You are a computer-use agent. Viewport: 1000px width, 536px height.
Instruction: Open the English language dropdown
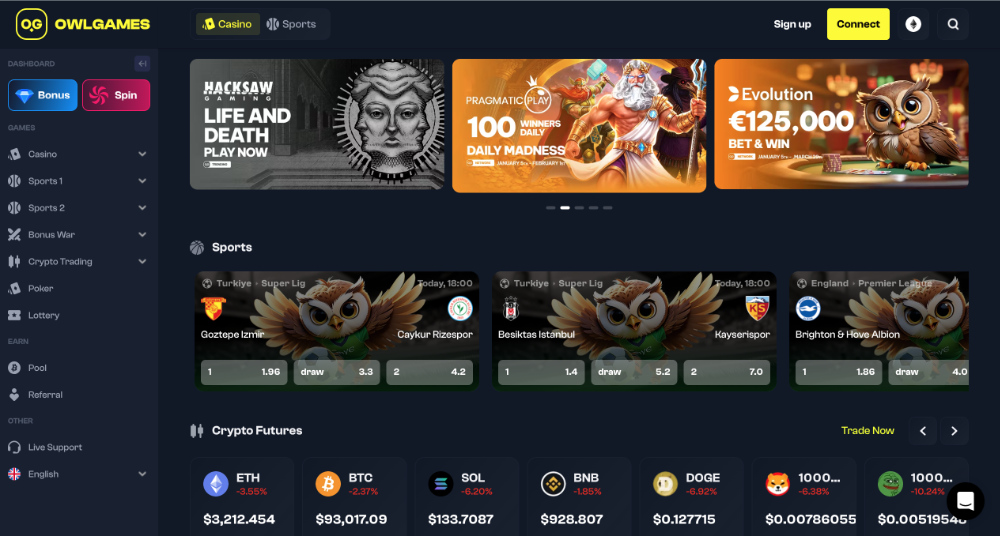coord(78,474)
